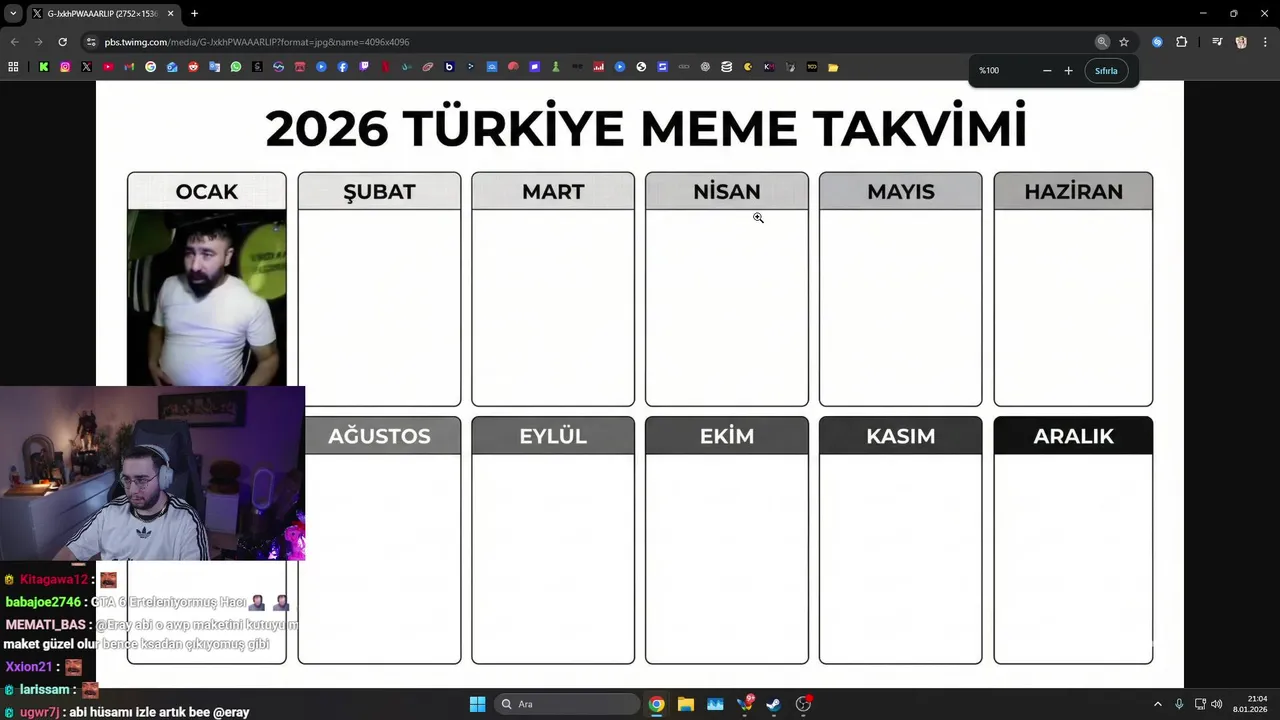Click chat username babajoe2746
Image resolution: width=1280 pixels, height=720 pixels.
click(x=43, y=602)
